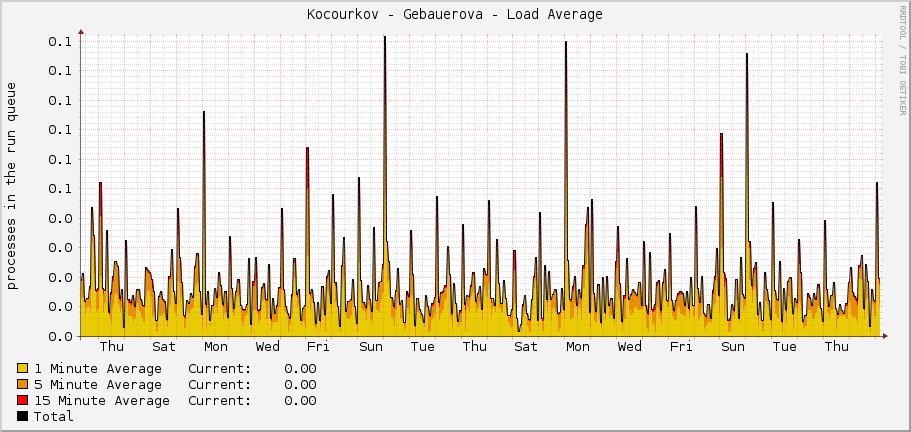Select the red 15 Minute Average swatch
Image resolution: width=911 pixels, height=432 pixels.
[23, 401]
